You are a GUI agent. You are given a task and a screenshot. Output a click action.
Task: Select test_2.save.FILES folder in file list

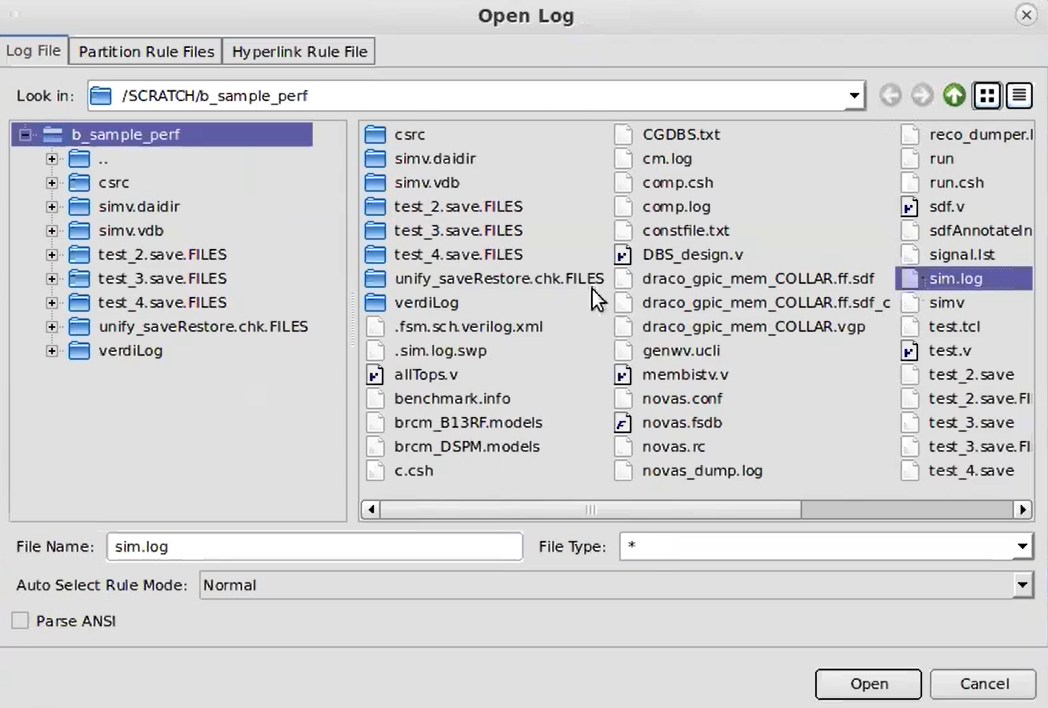pyautogui.click(x=444, y=207)
